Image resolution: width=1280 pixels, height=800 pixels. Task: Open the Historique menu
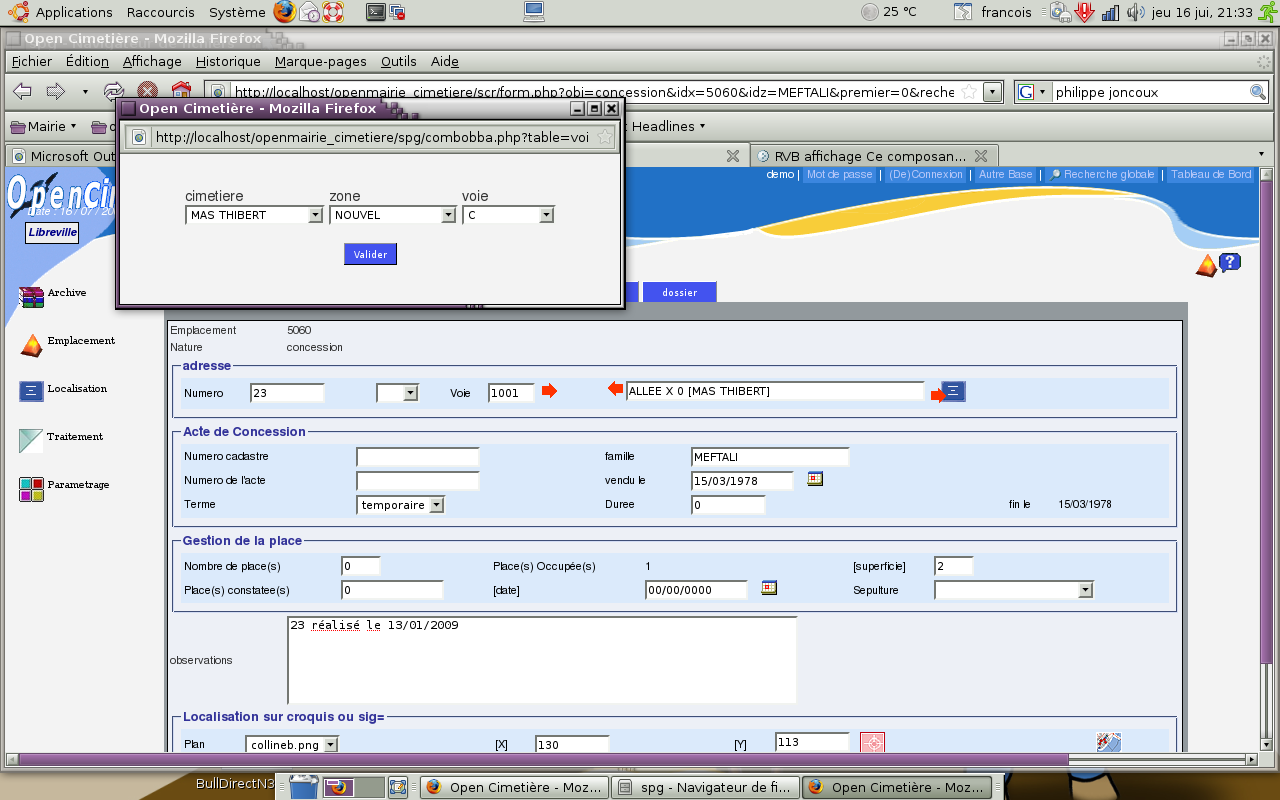(228, 61)
